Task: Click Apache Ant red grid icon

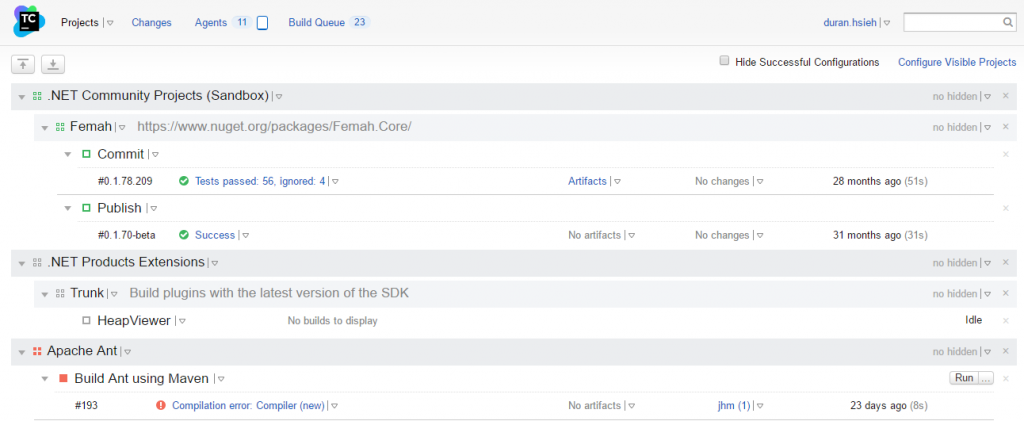Action: (37, 351)
